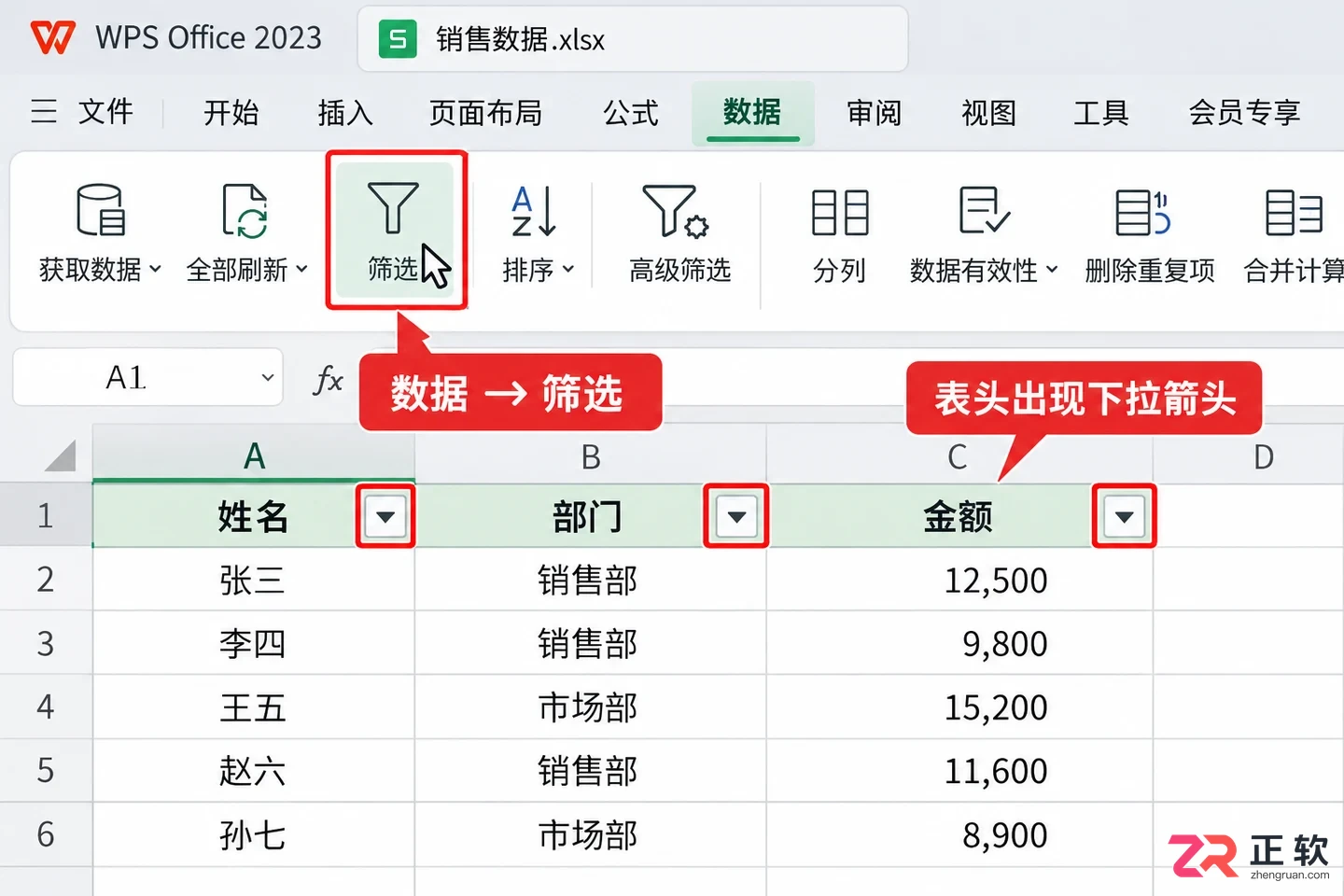
Task: Open the 姓名 filter dropdown arrow
Action: point(385,516)
